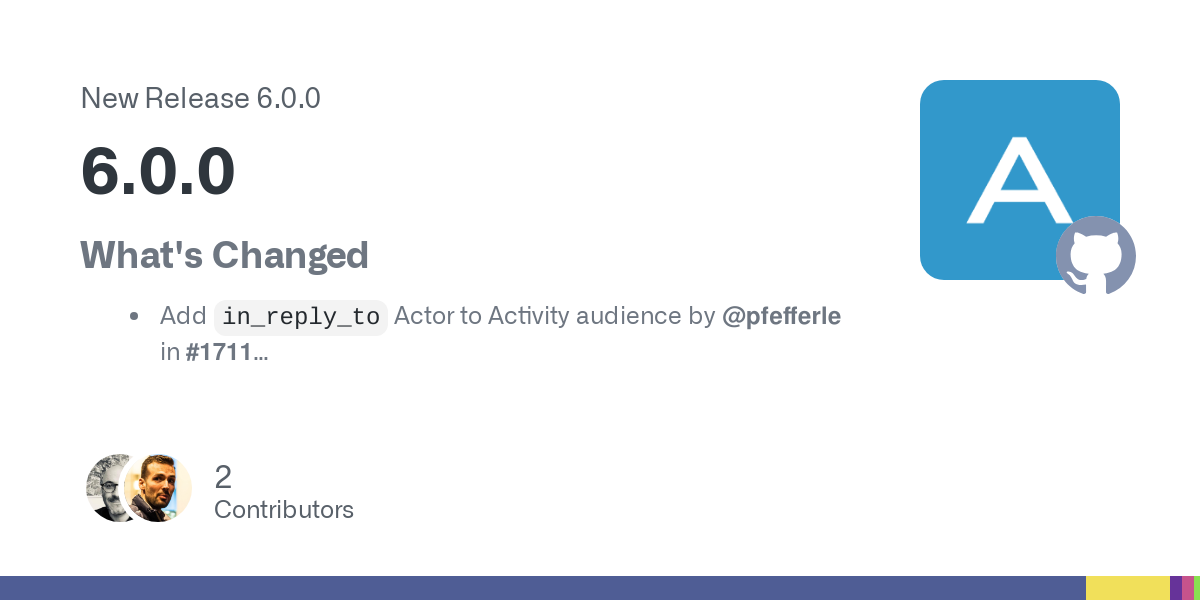This screenshot has height=600, width=1200.
Task: Open the second contributor's bearded avatar
Action: (160, 487)
